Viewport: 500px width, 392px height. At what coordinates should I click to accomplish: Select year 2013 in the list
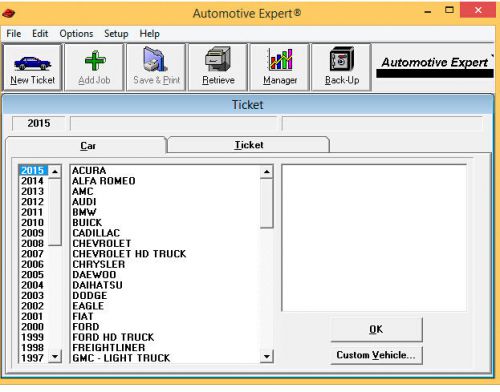click(33, 191)
